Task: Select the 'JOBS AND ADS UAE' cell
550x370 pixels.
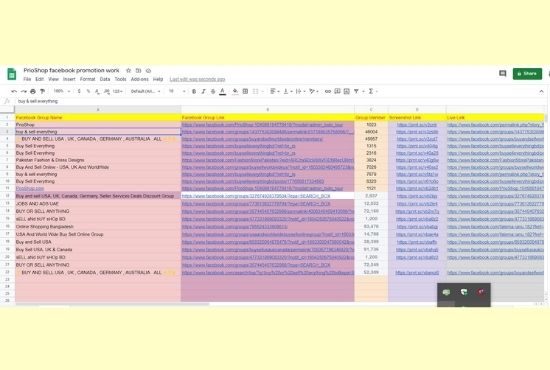Action: point(98,203)
